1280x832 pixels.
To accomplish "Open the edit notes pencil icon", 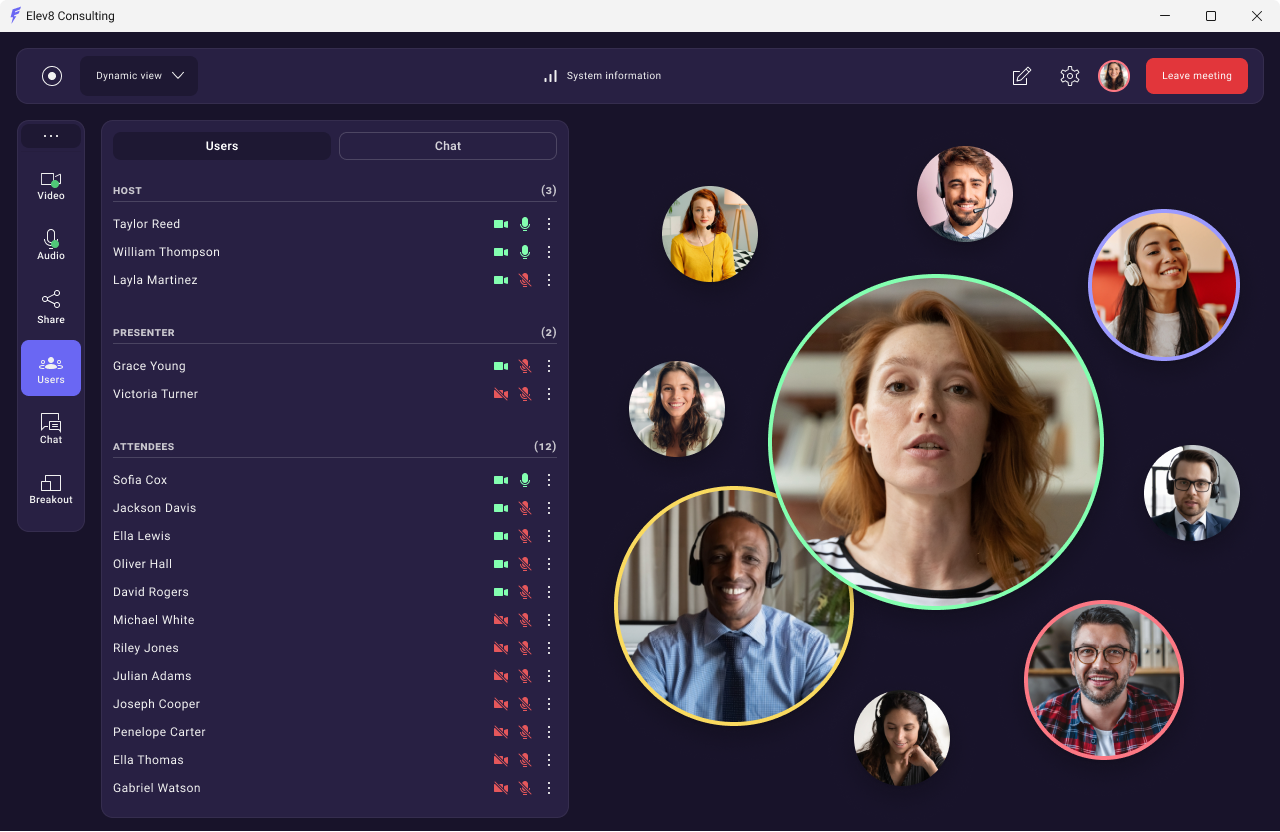I will click(1021, 76).
